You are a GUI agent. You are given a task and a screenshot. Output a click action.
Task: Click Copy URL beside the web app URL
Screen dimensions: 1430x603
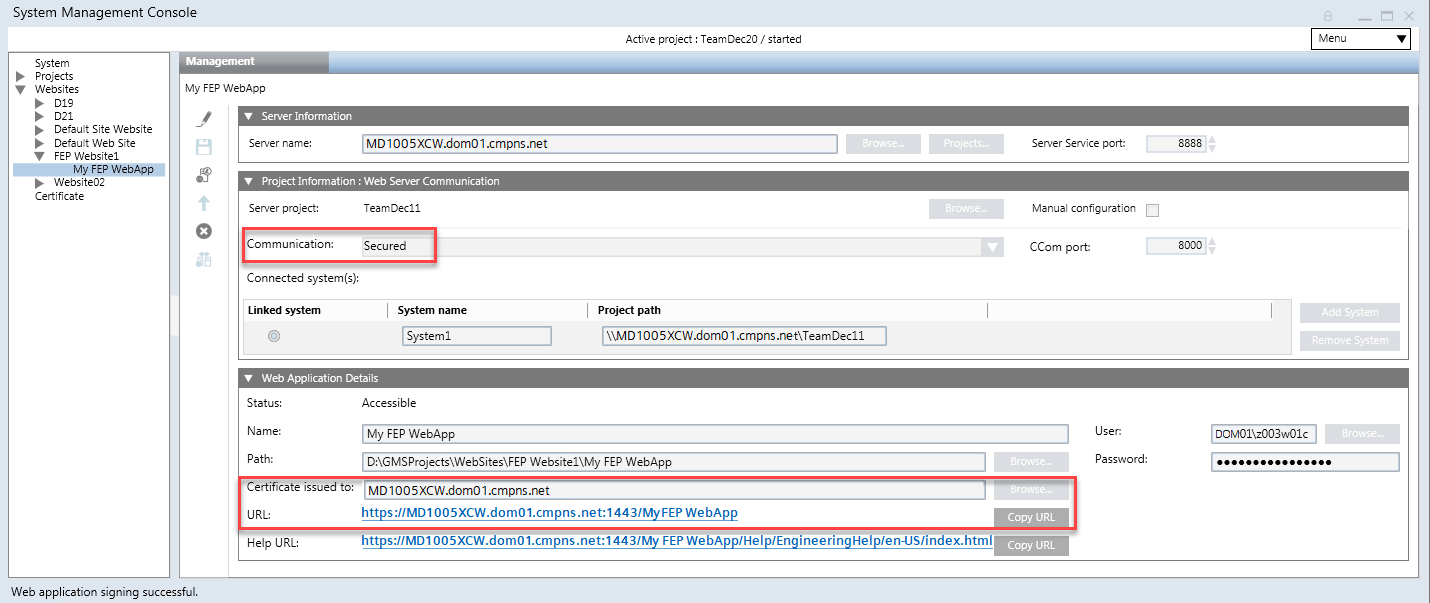(1031, 517)
